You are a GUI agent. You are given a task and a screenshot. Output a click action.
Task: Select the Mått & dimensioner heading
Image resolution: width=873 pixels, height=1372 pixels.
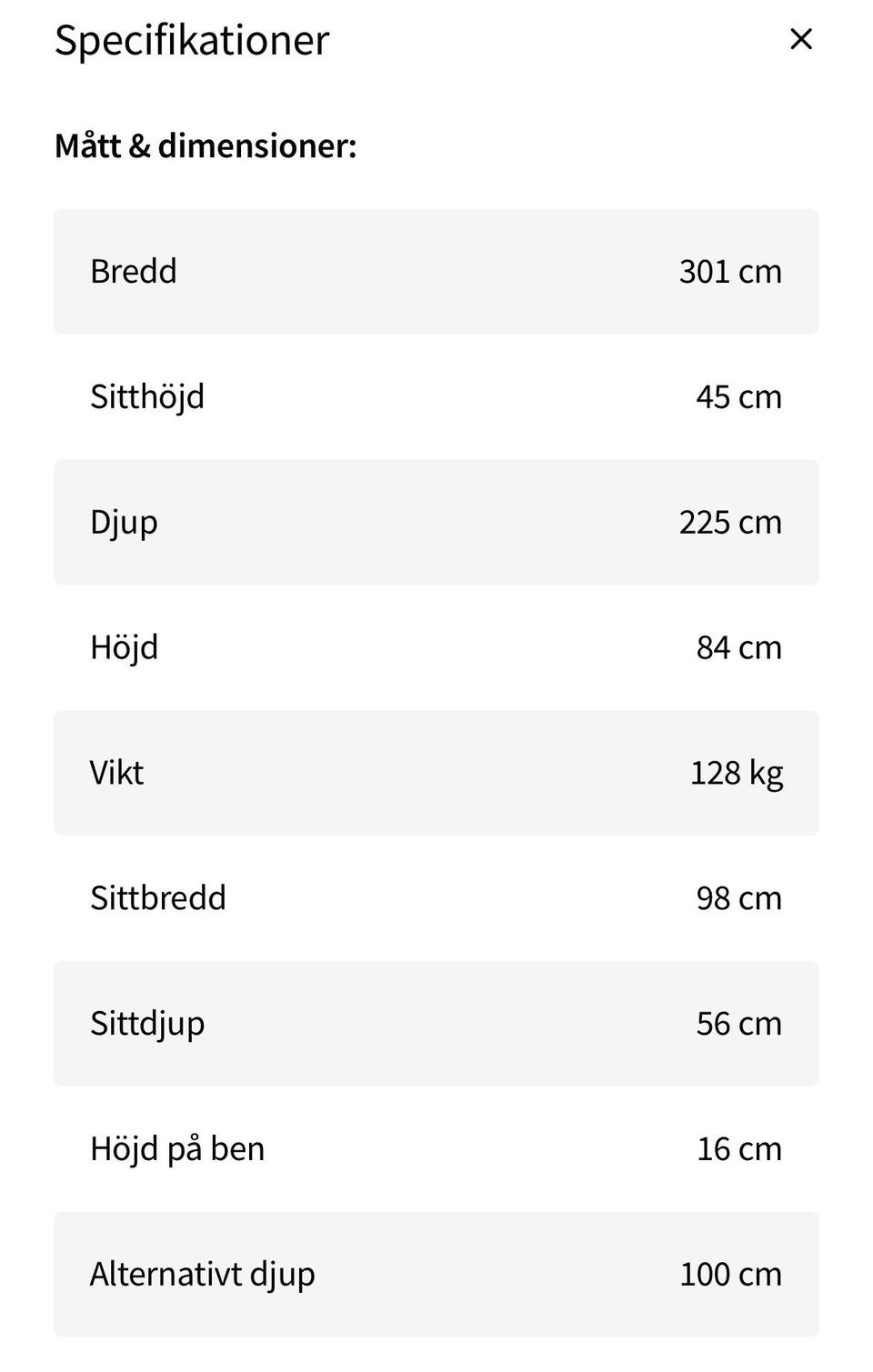[x=206, y=145]
